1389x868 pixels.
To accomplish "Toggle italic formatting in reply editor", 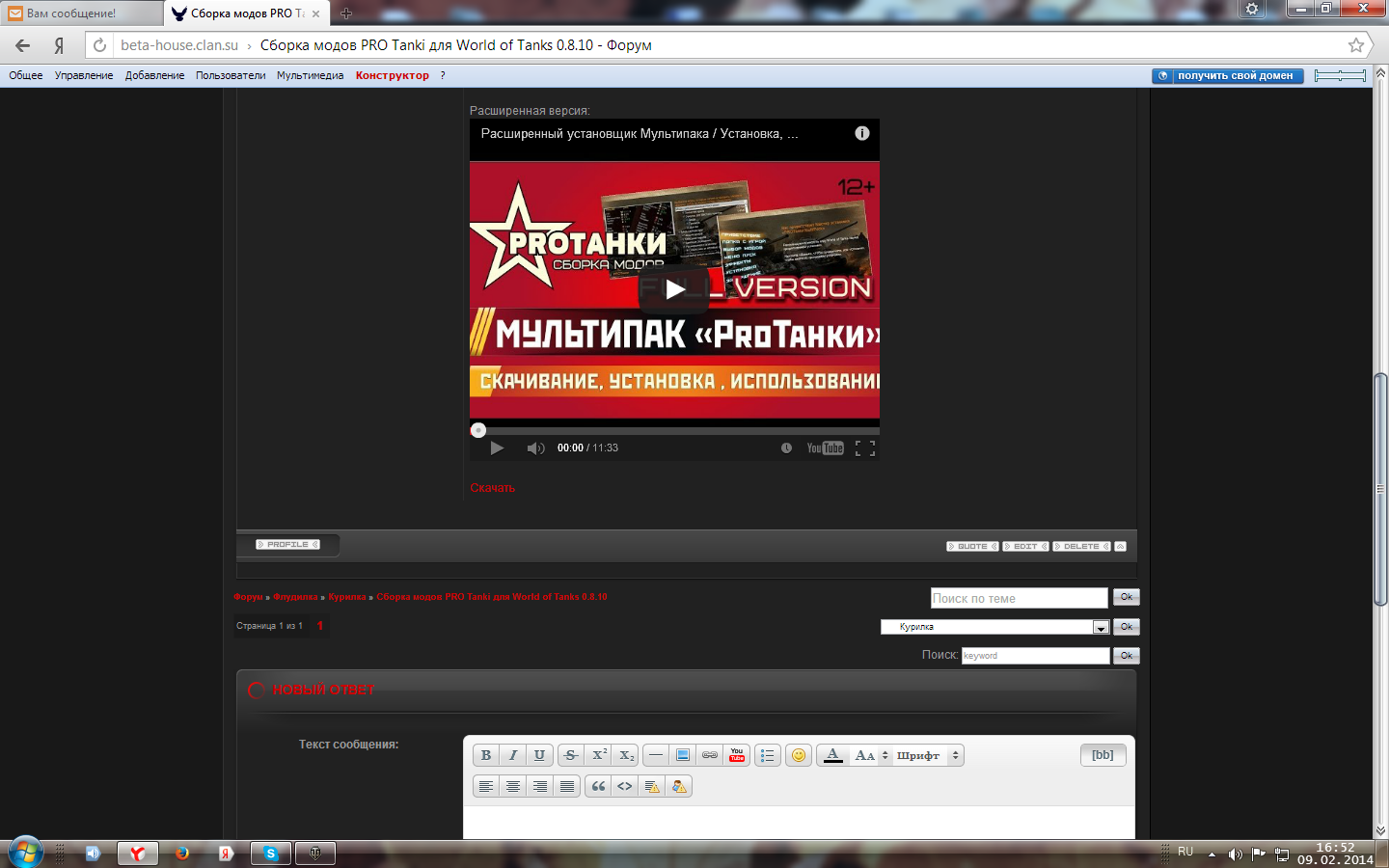I will click(x=513, y=756).
